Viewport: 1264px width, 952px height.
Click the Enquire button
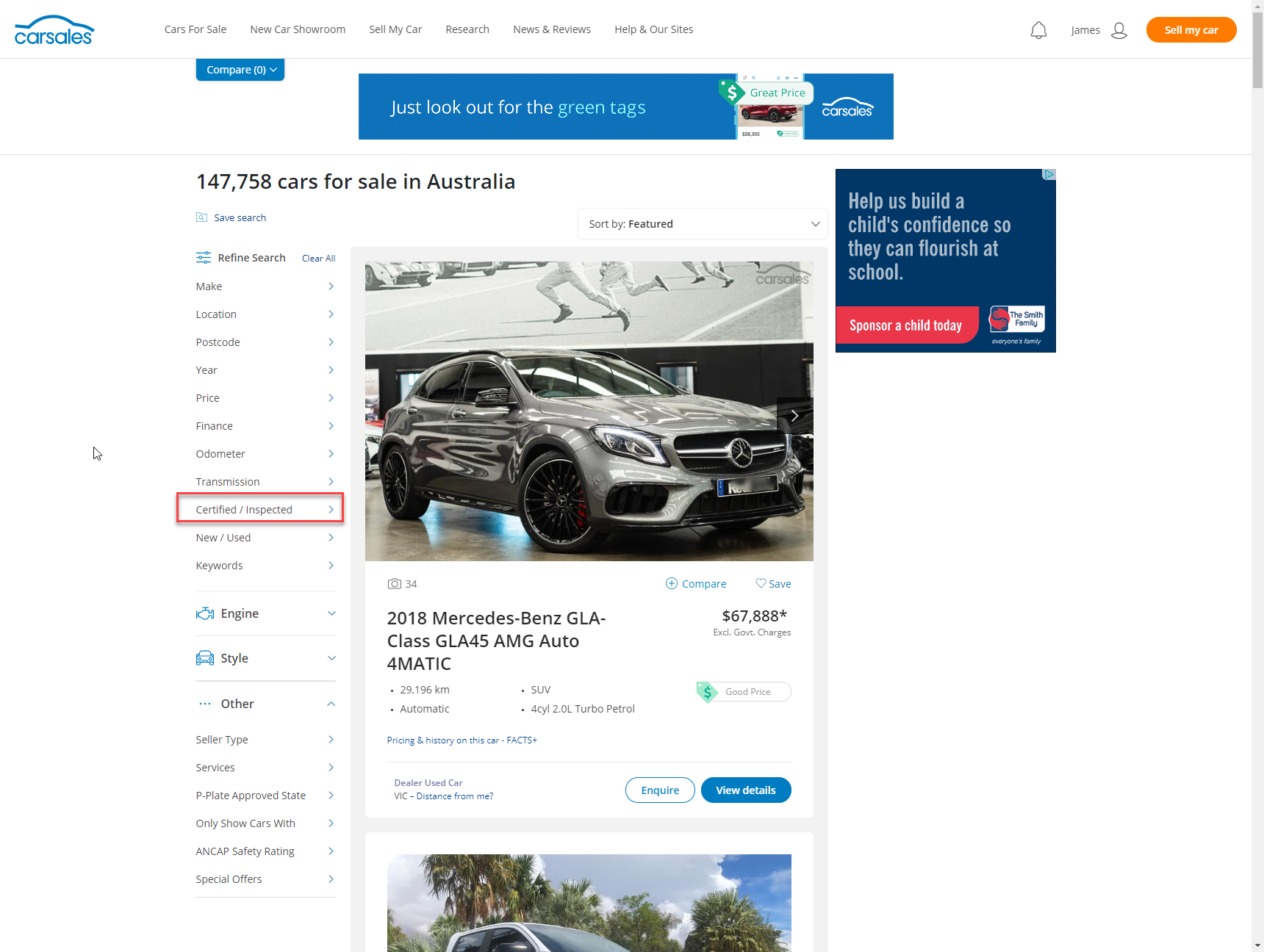(x=660, y=790)
